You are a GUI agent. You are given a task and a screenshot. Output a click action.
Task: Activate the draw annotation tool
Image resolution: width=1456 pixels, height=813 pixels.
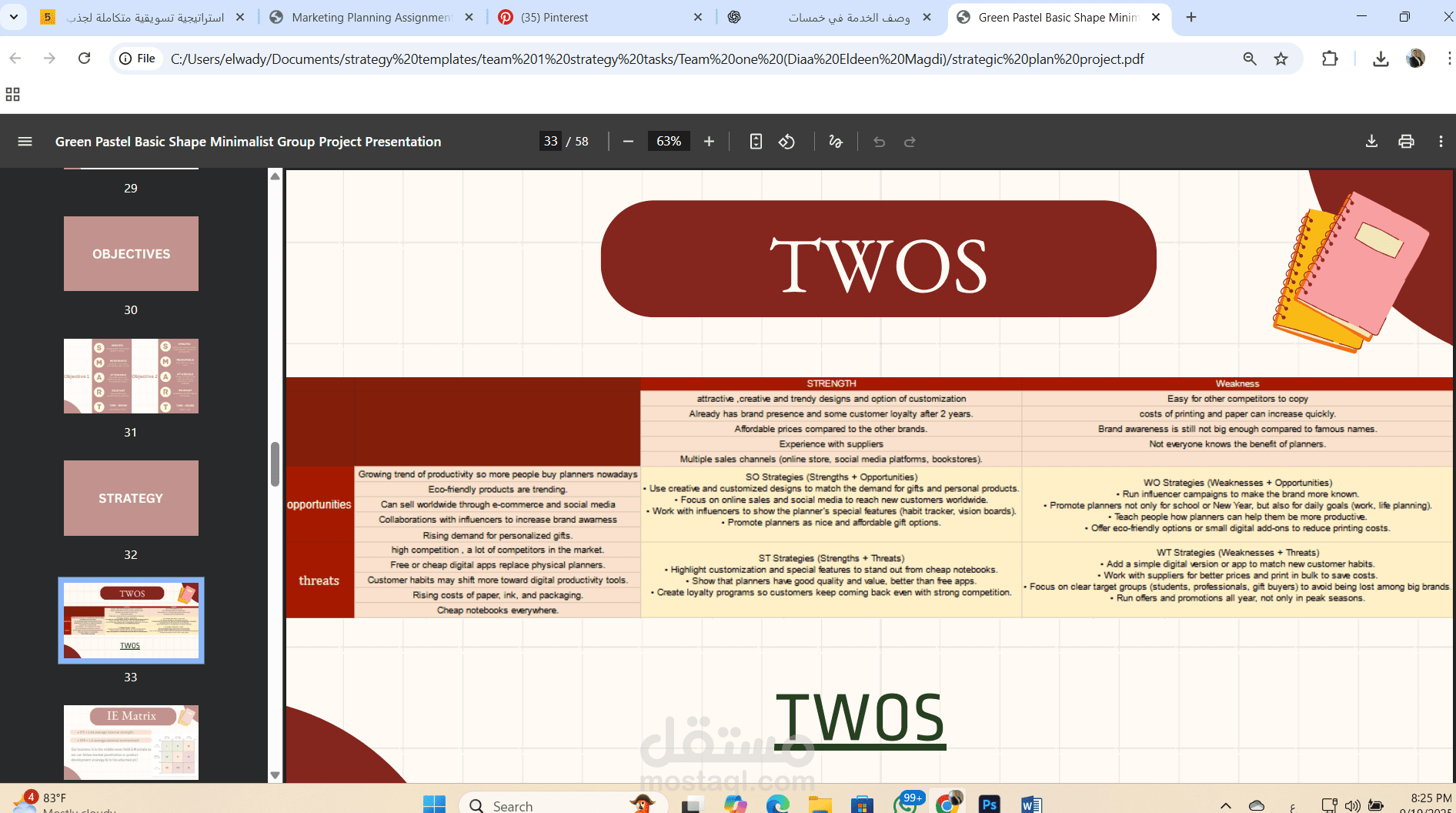836,142
